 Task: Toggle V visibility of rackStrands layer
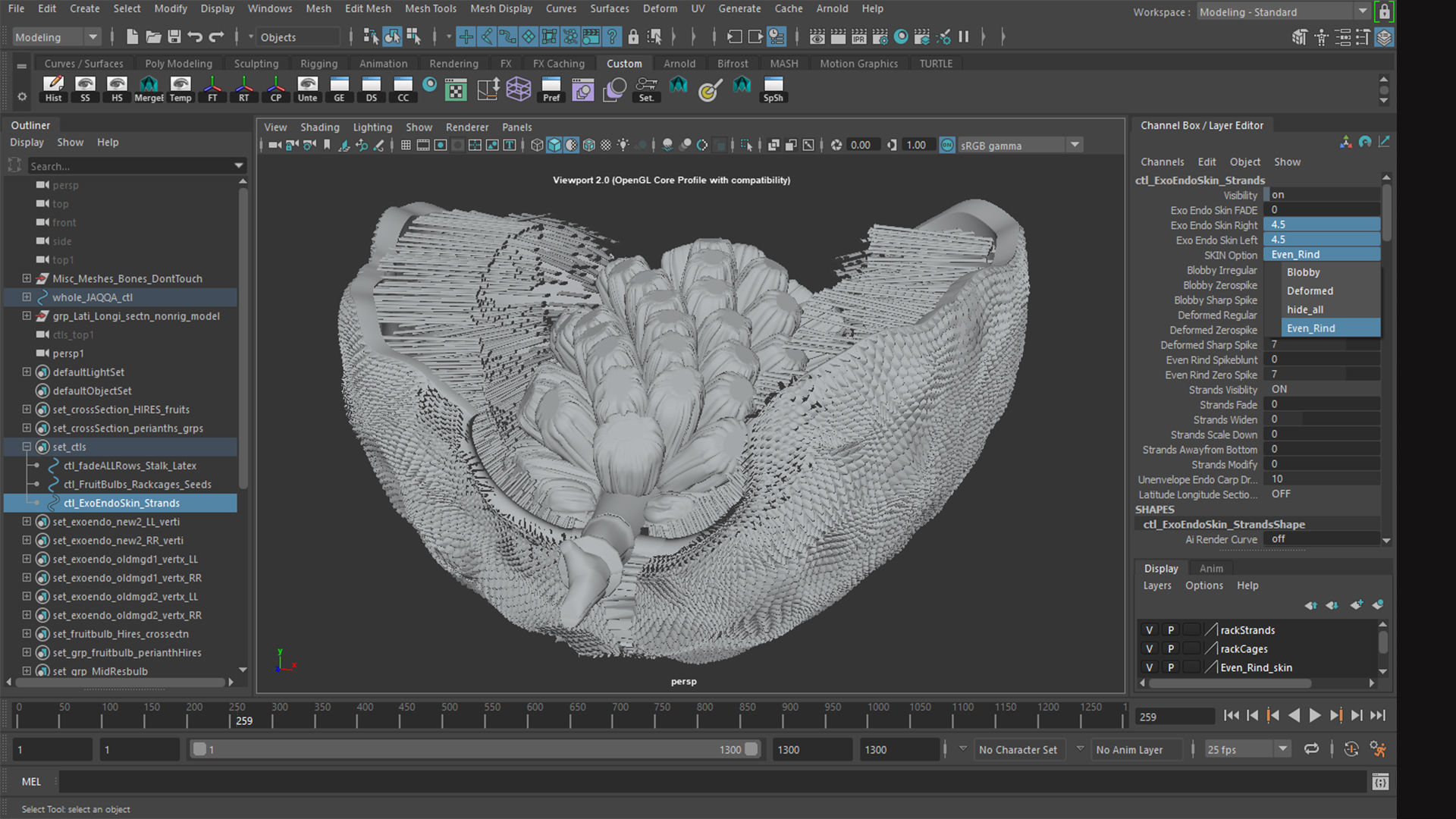(1149, 630)
